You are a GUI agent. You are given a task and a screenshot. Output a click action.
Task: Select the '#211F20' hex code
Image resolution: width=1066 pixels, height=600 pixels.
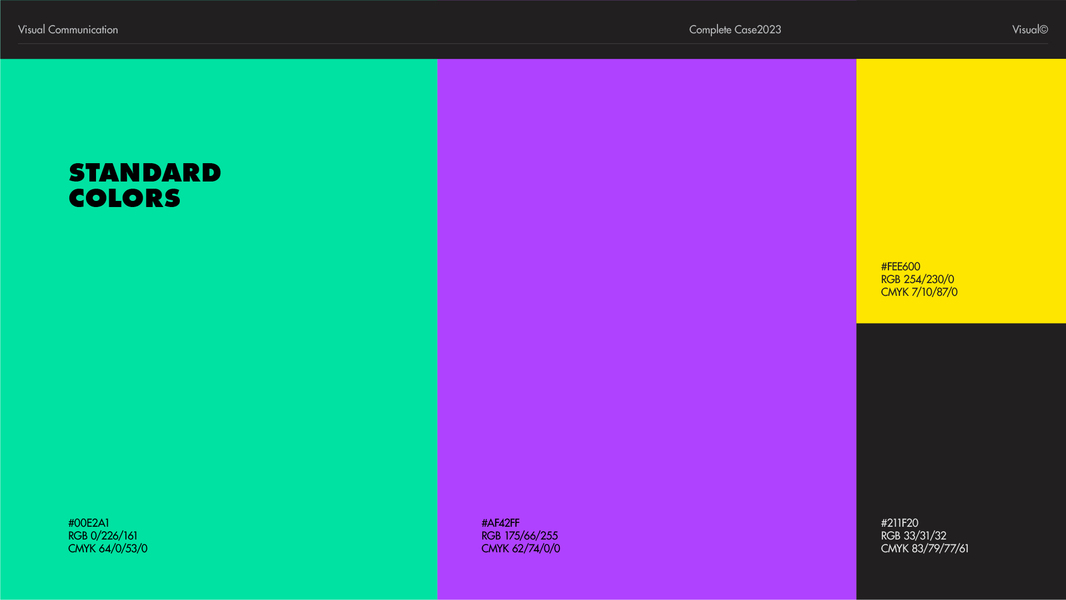899,523
